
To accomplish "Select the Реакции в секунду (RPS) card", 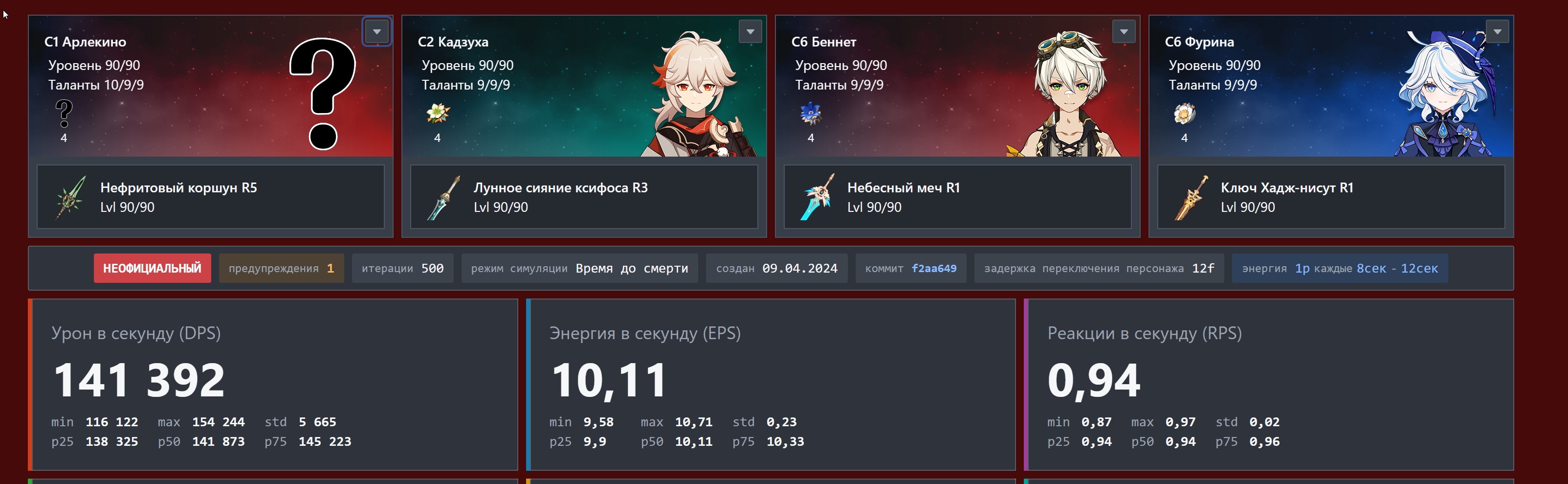I will [x=1268, y=385].
